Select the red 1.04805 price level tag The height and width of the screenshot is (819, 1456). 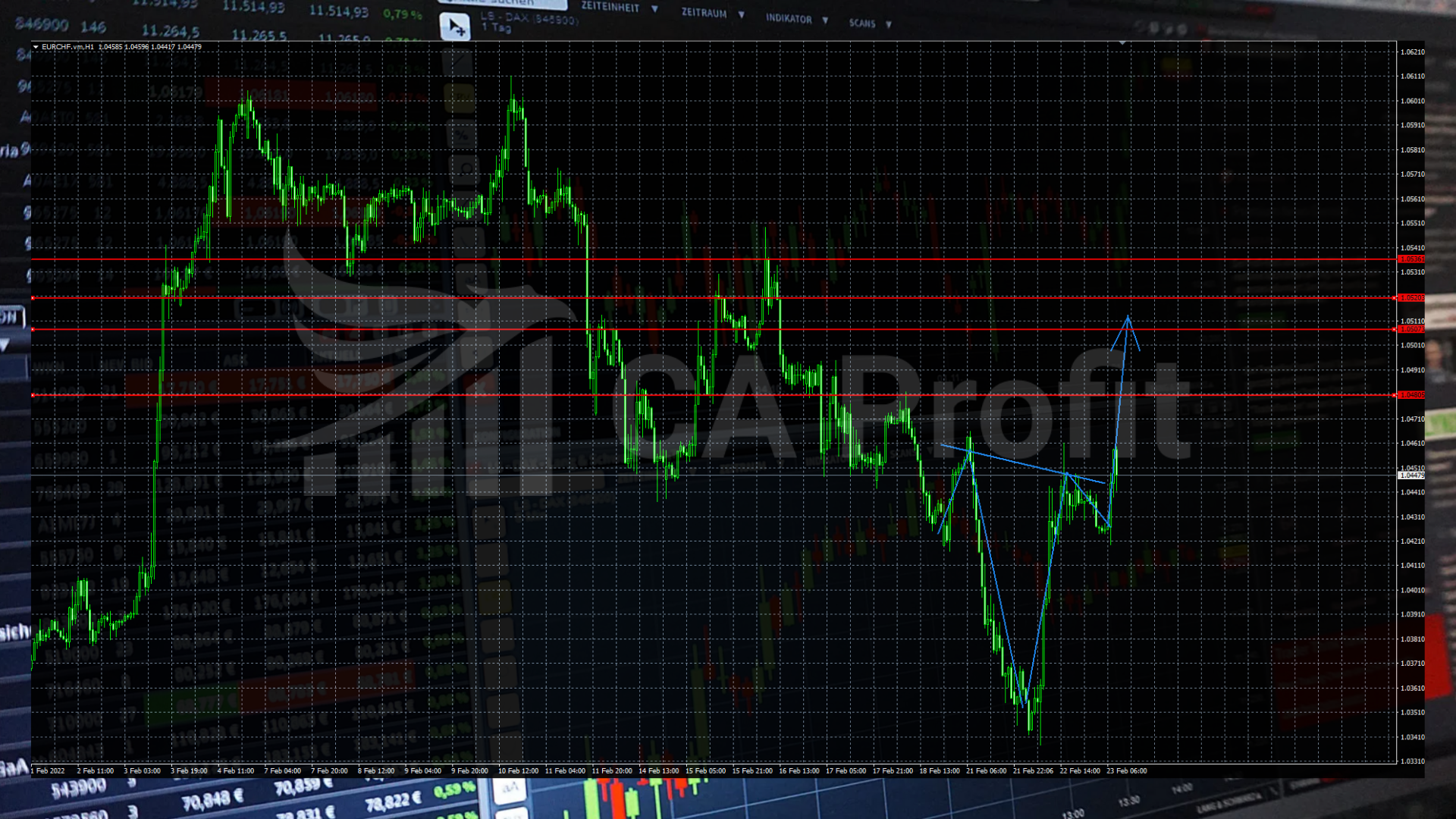(1411, 395)
